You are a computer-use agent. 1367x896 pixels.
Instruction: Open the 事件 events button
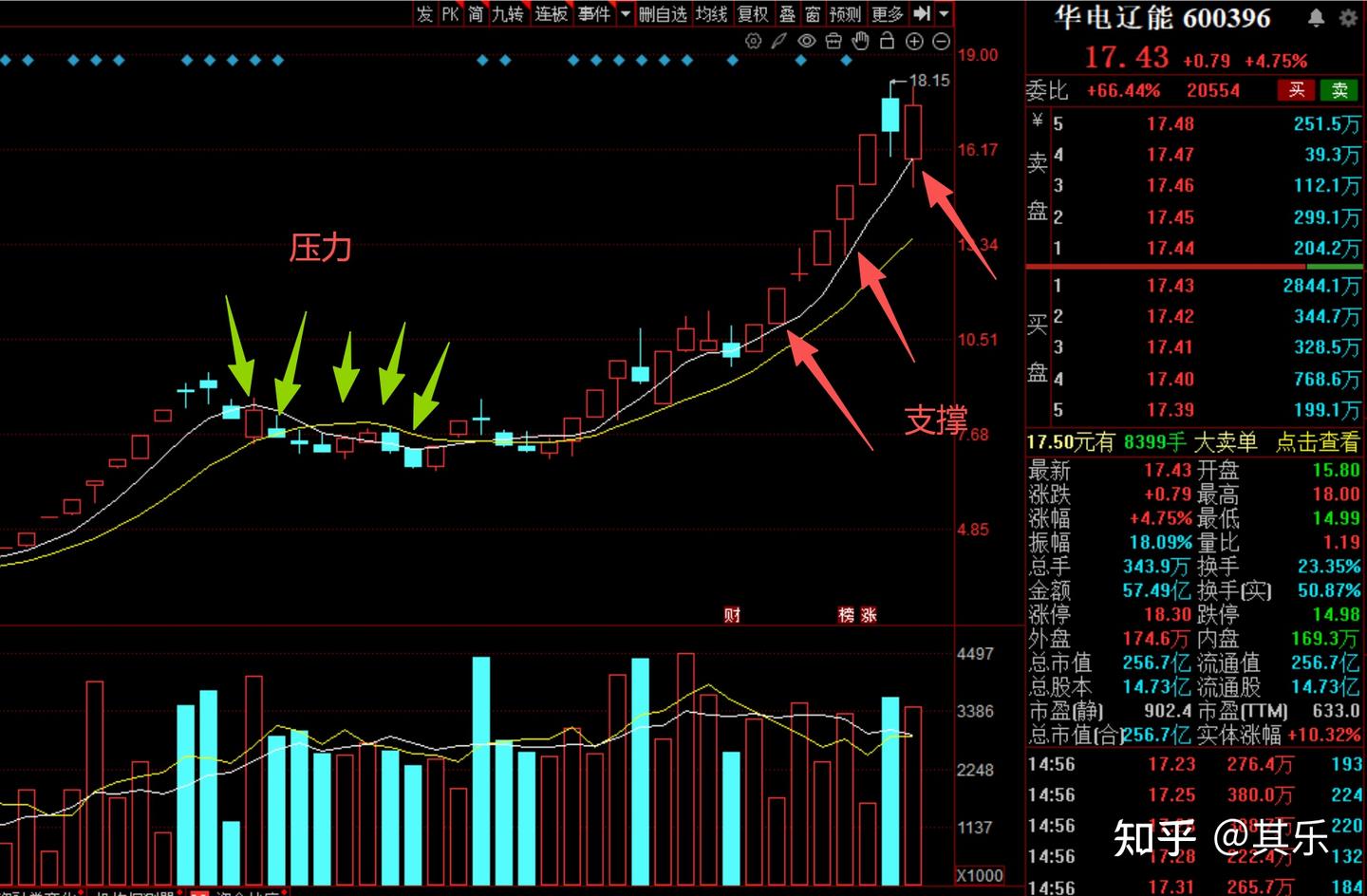594,14
